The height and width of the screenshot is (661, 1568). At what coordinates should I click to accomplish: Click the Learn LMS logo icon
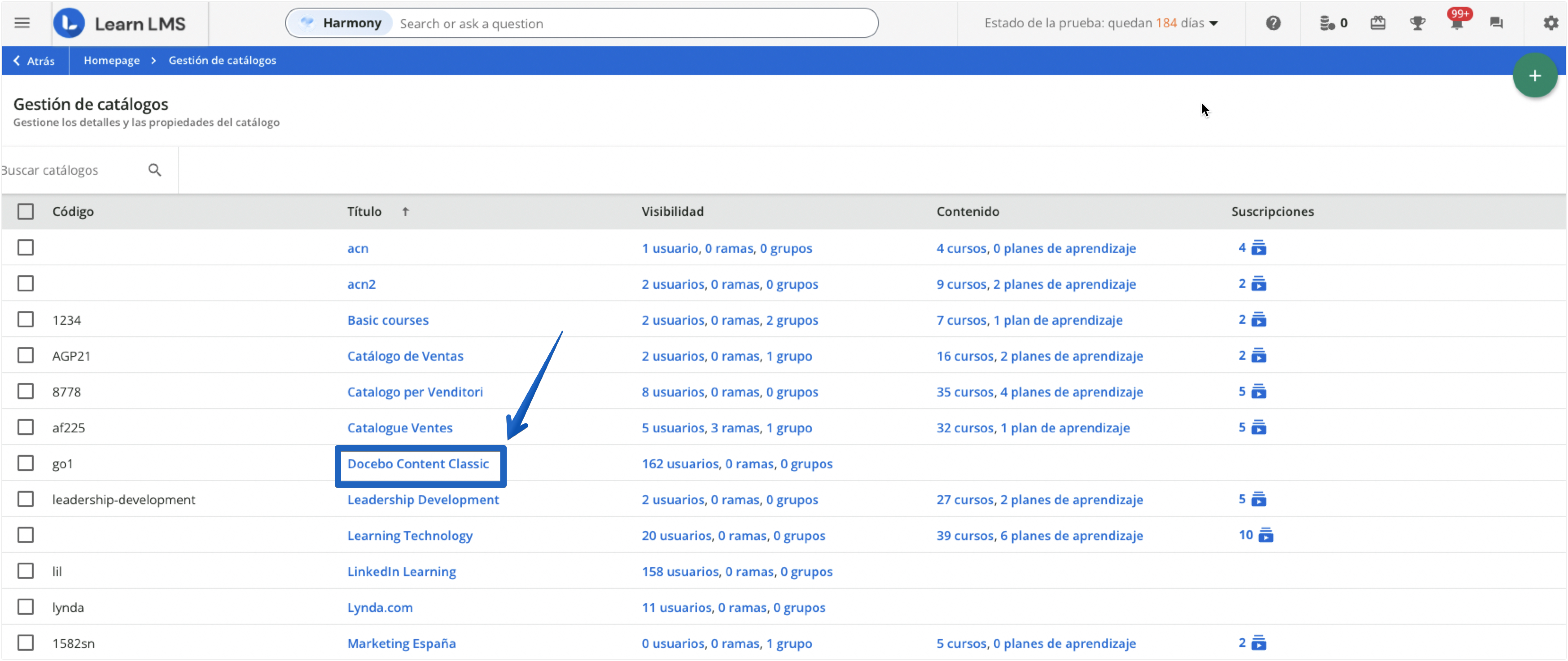coord(69,23)
